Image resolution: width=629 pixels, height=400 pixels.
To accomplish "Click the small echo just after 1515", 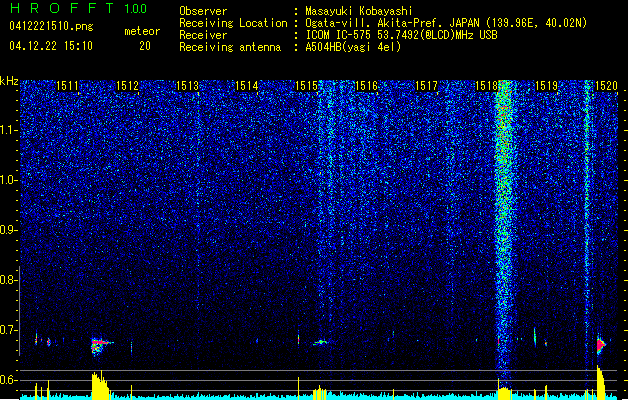I will pyautogui.click(x=321, y=342).
